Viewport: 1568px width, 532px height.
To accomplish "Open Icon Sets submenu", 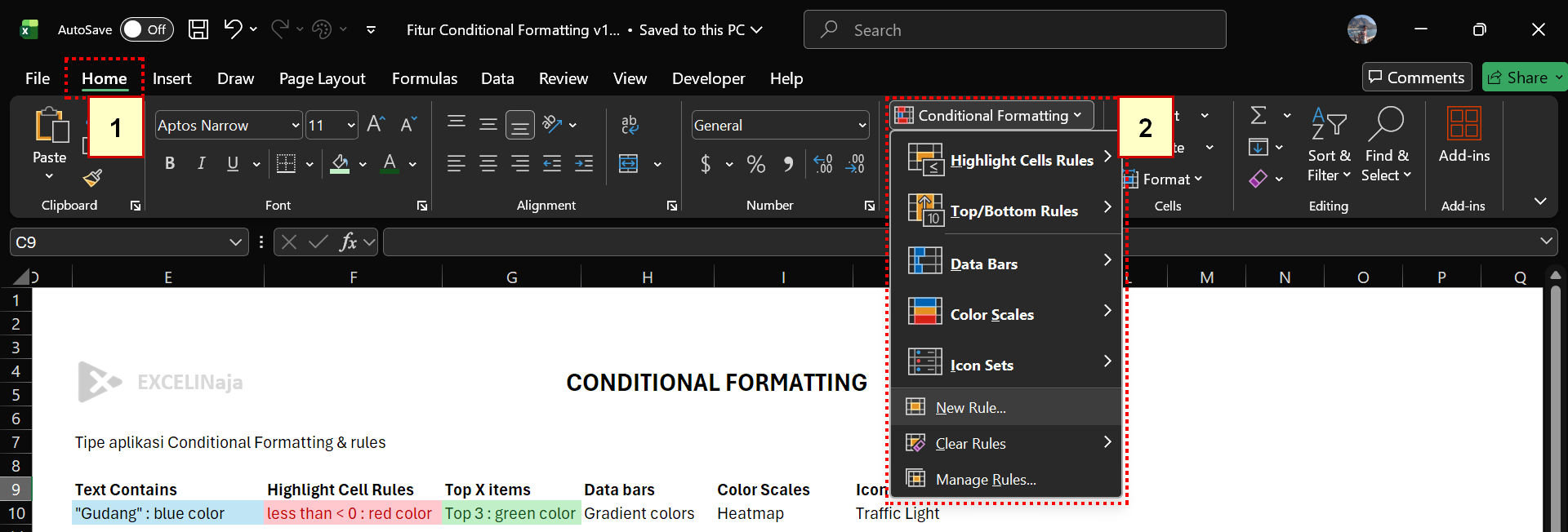I will click(1007, 365).
